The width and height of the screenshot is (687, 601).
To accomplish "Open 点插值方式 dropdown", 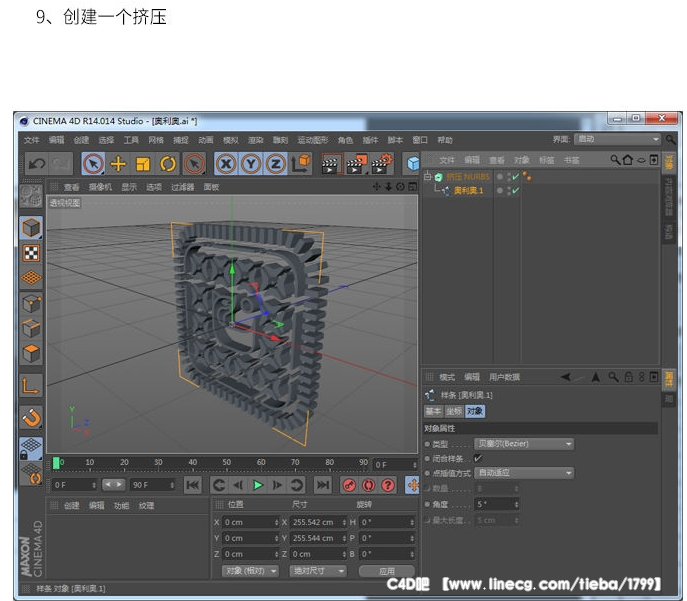I will [524, 473].
